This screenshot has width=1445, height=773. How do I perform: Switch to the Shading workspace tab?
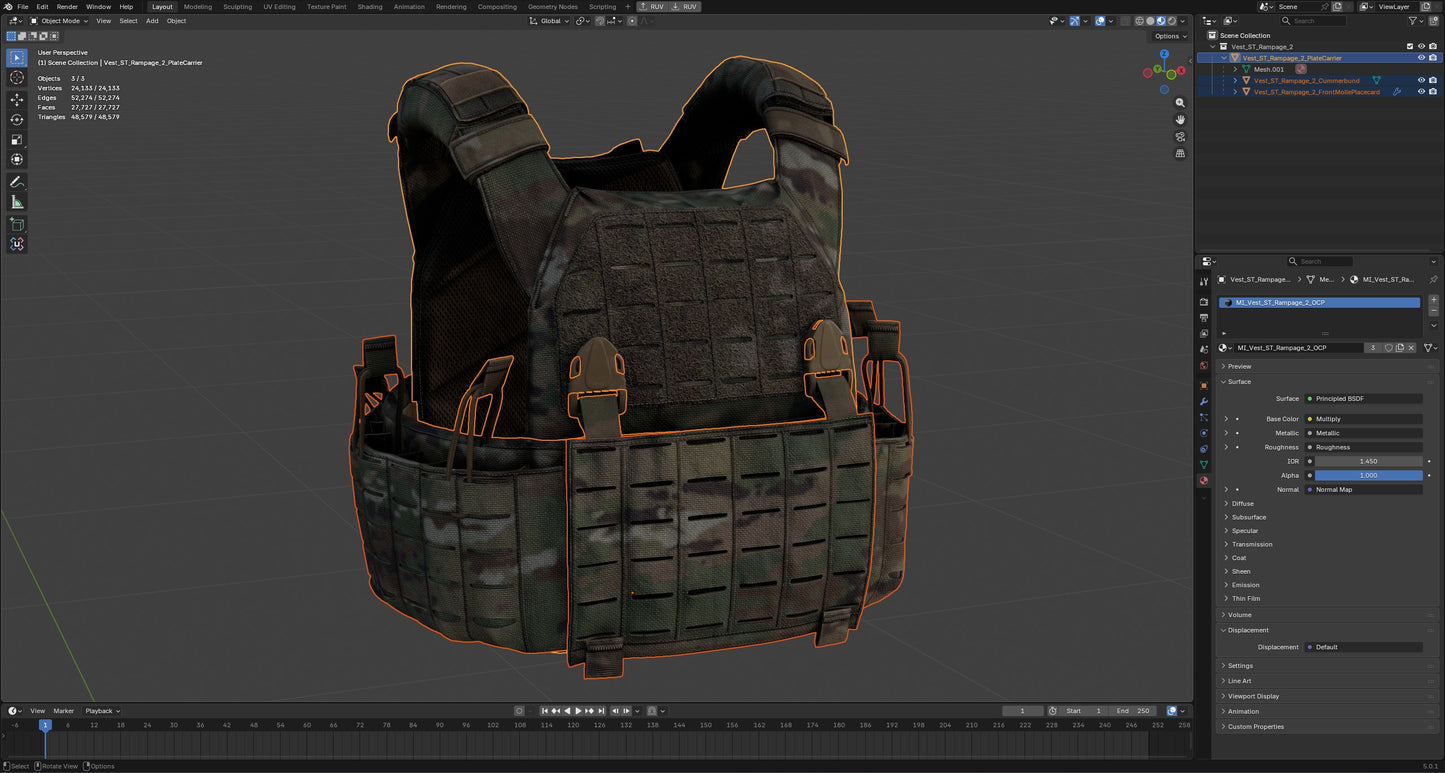pyautogui.click(x=370, y=7)
